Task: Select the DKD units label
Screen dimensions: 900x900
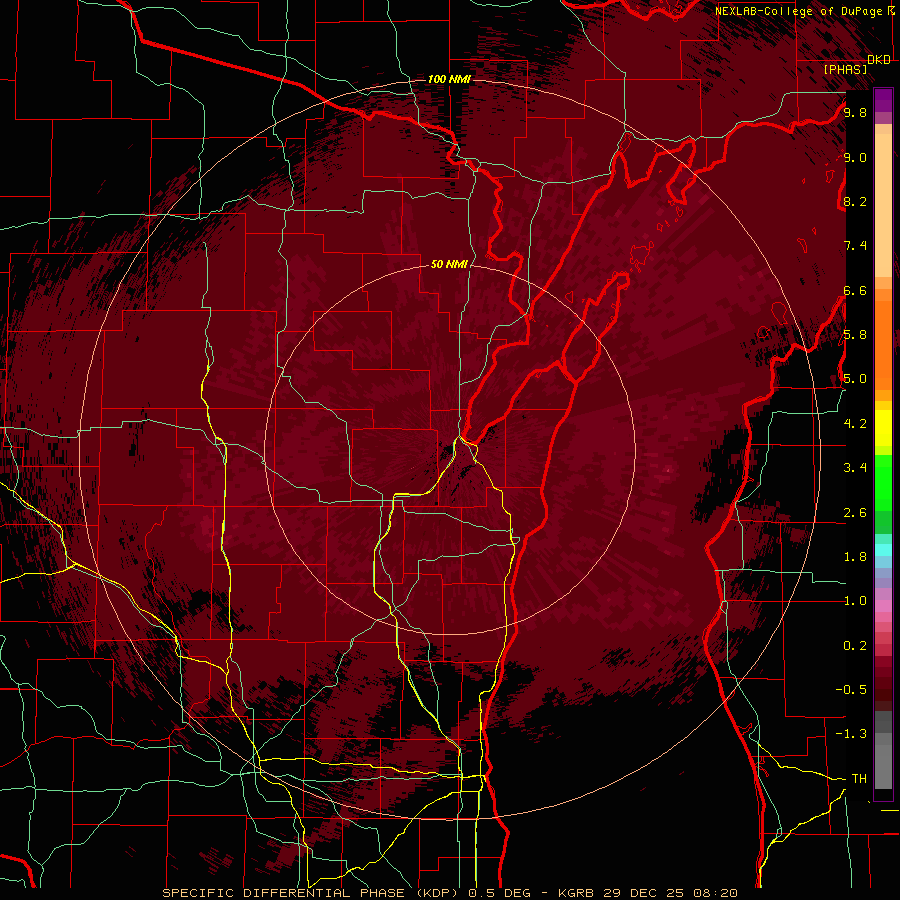Action: (879, 60)
